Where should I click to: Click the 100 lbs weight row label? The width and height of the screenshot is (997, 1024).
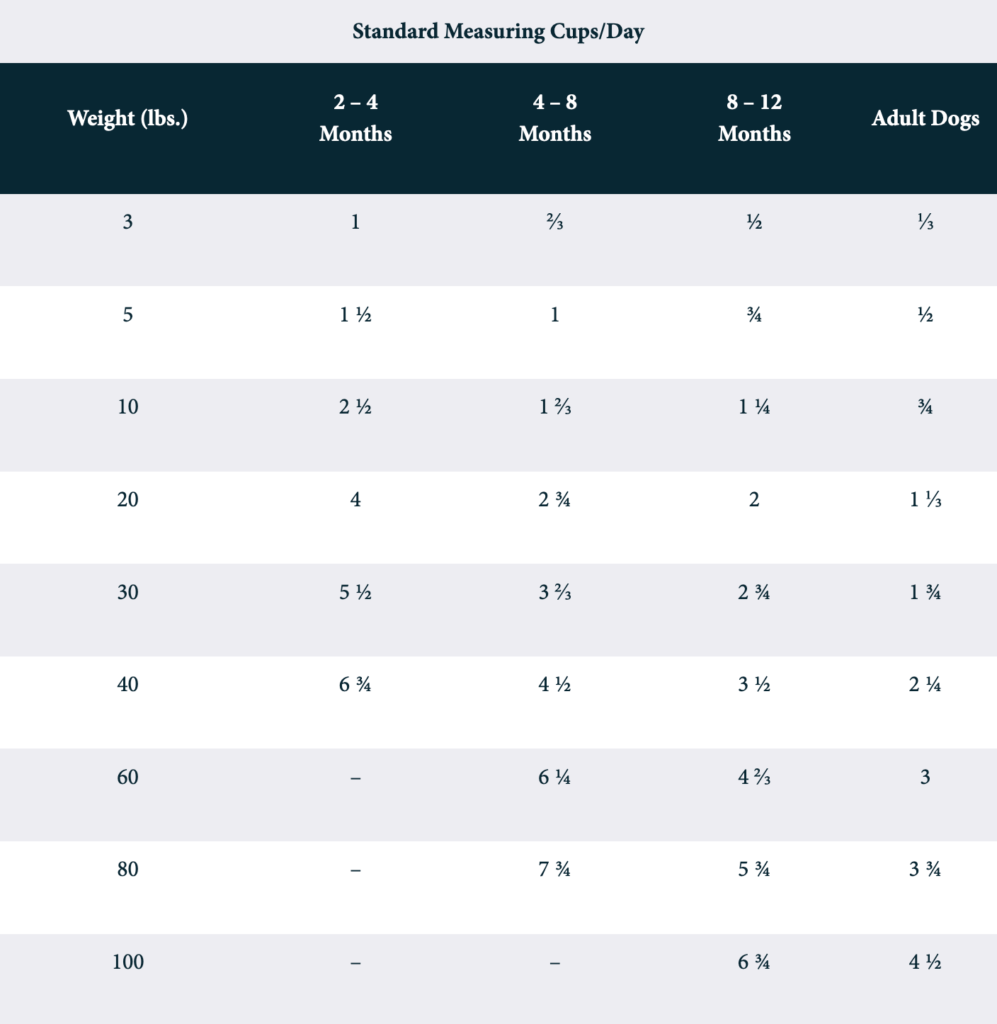click(128, 962)
